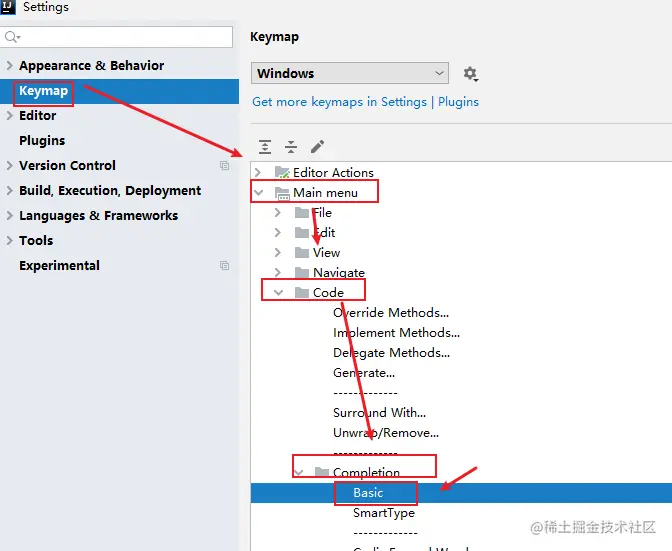The image size is (672, 551).
Task: Expand the Edit folder node arrow
Action: tap(278, 232)
